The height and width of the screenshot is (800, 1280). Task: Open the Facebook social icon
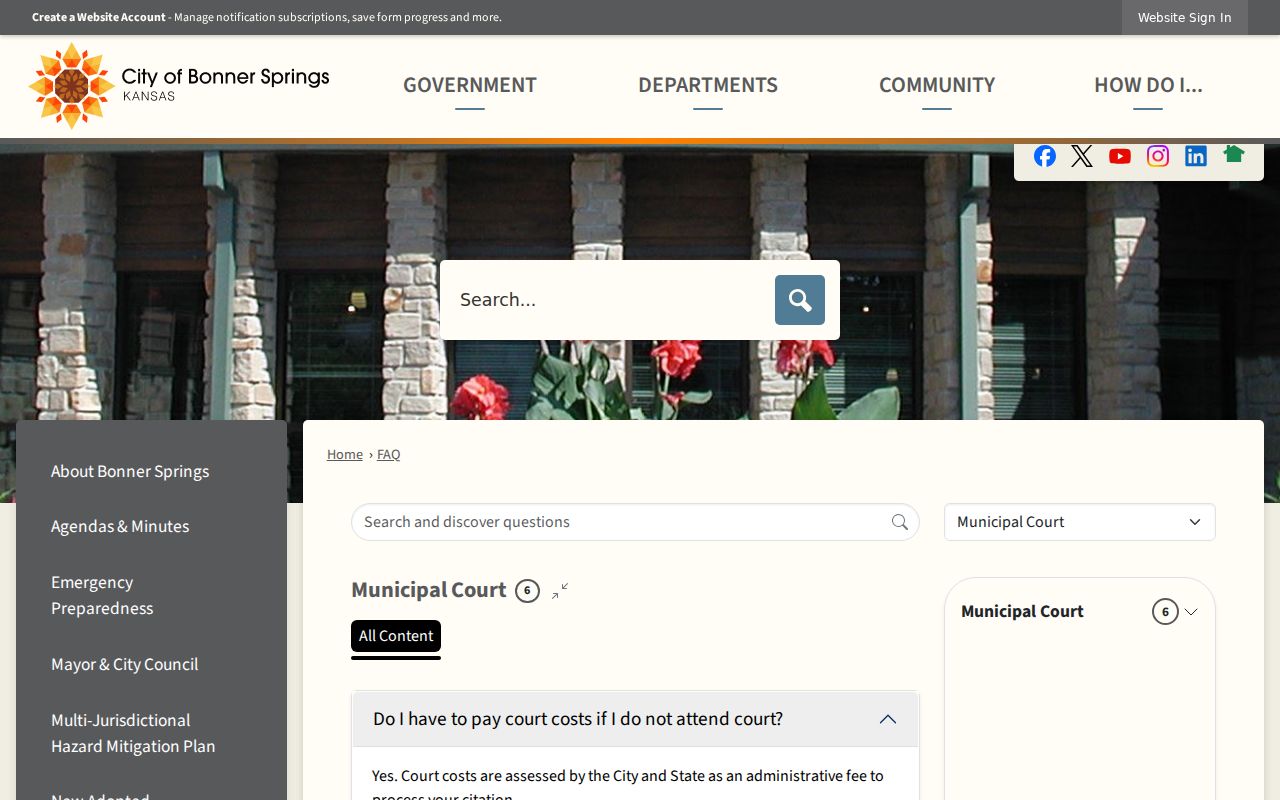click(1045, 156)
